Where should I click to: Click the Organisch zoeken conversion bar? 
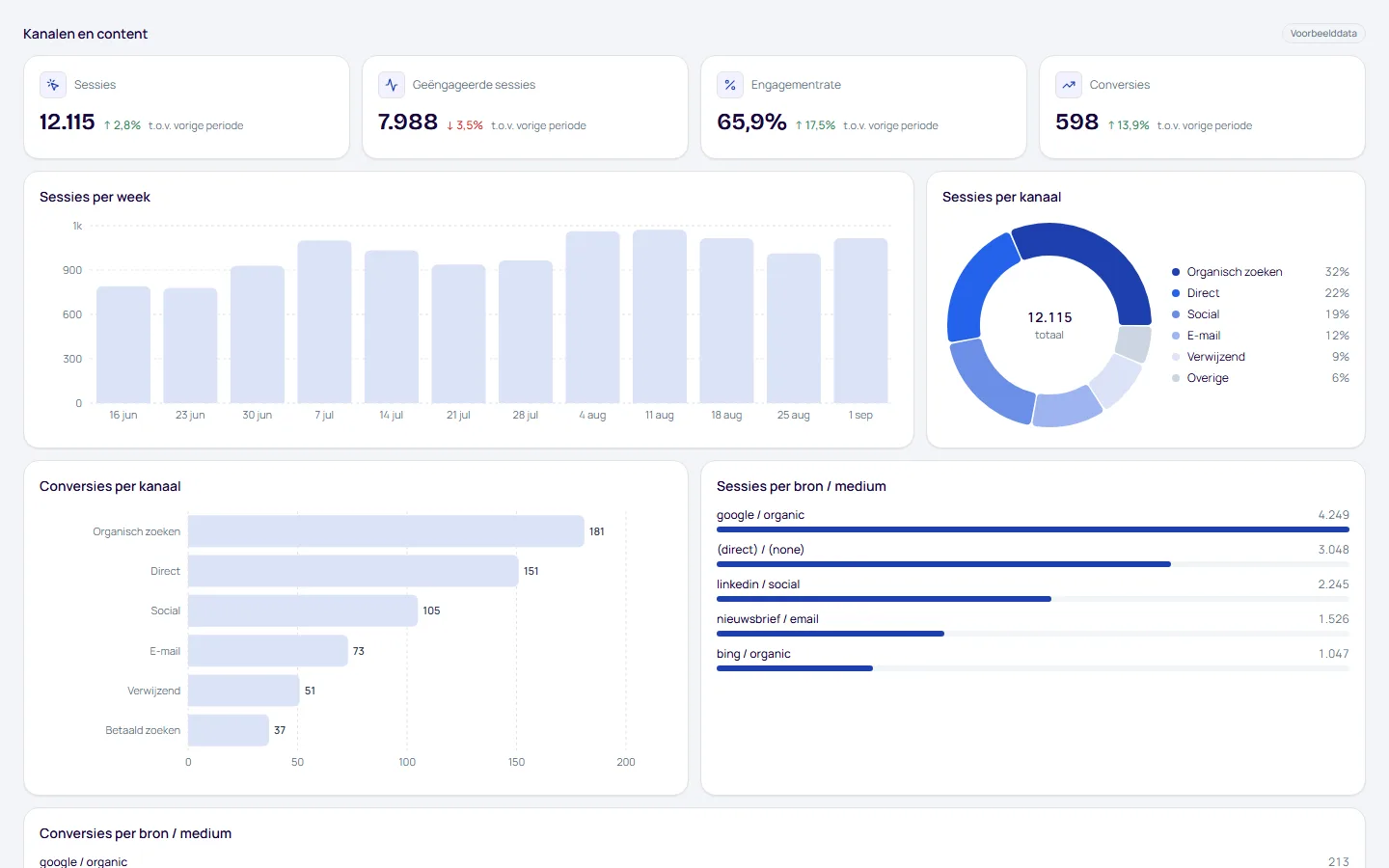(386, 531)
